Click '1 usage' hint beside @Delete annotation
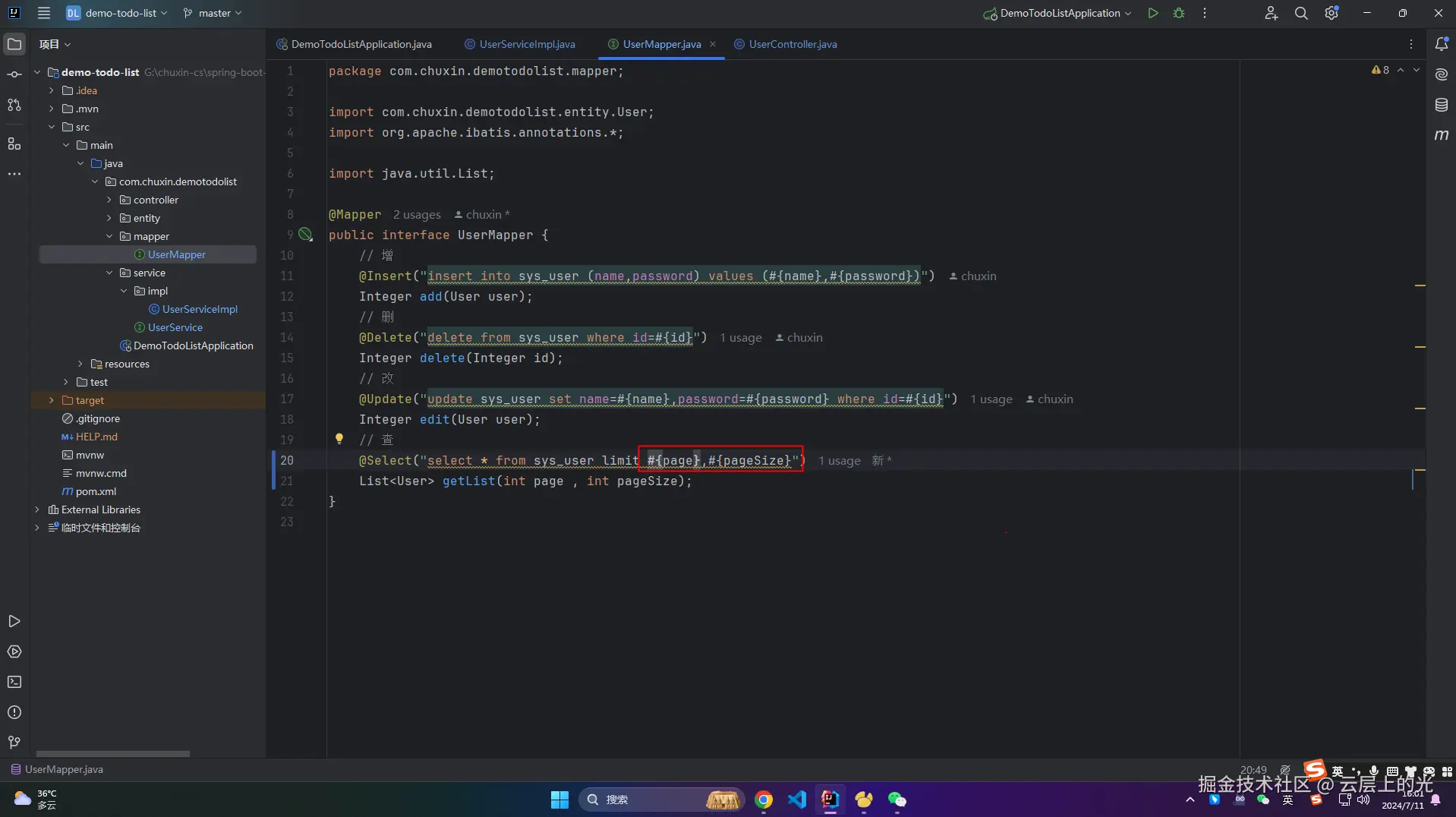The image size is (1456, 817). pos(741,338)
